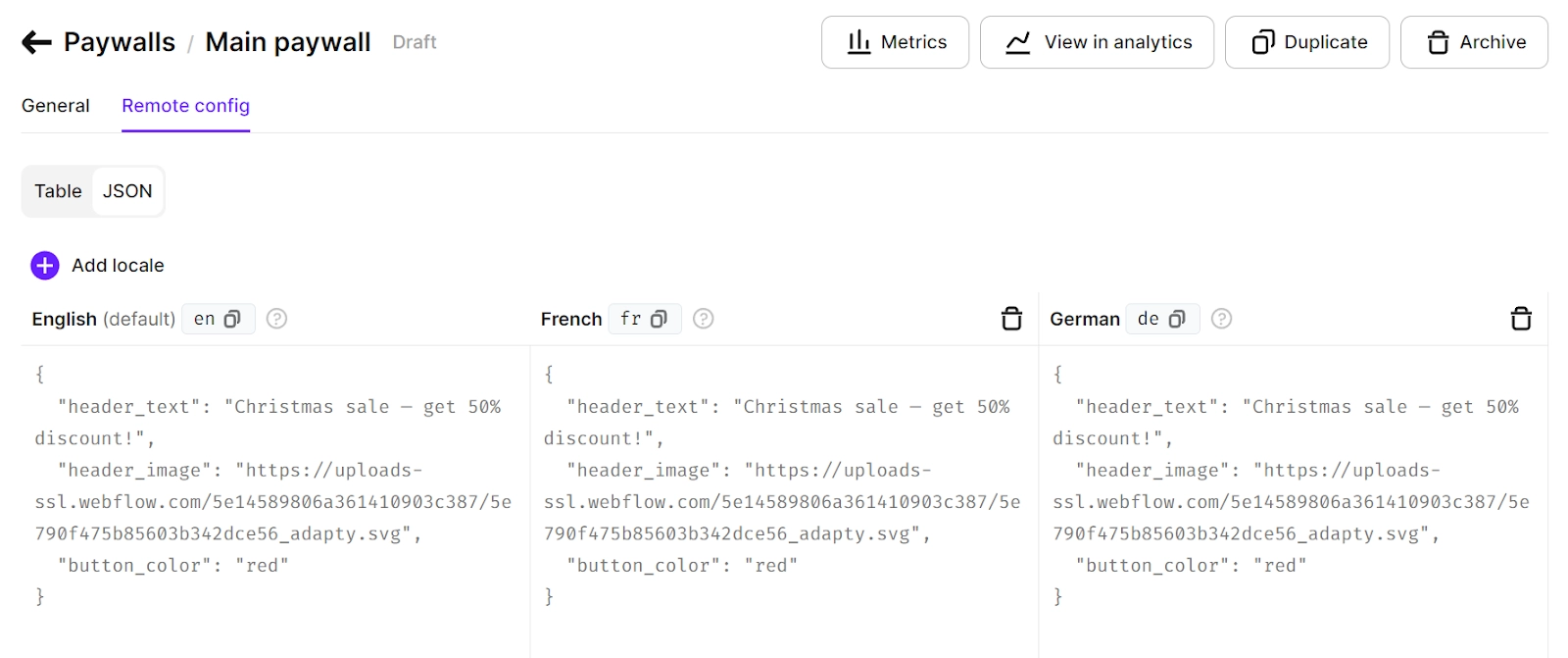Duplicate the Main paywall
Screen dimensions: 1568x658
click(x=1307, y=42)
